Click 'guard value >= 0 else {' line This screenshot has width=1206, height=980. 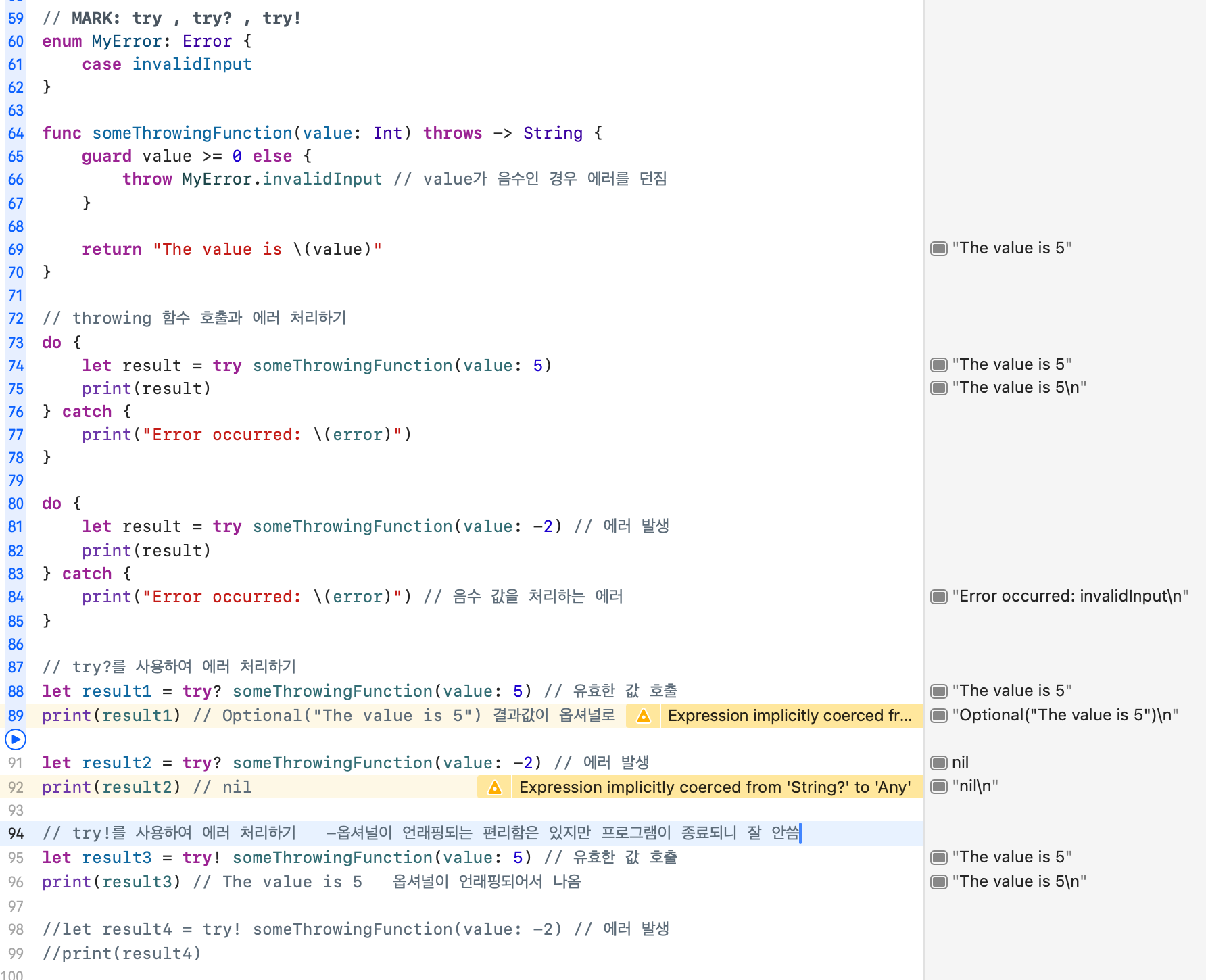tap(197, 156)
